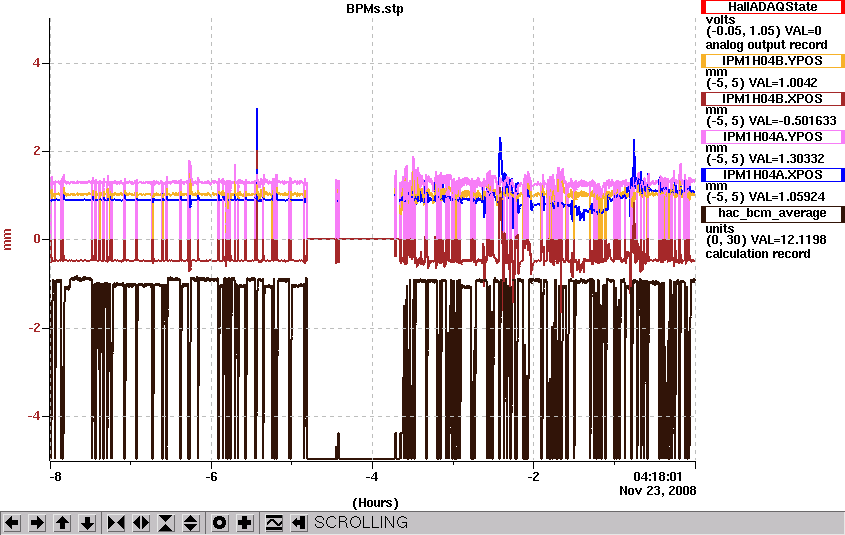Viewport: 845px width, 535px height.
Task: Click the Y-axis 4 tick label
Action: tap(37, 63)
